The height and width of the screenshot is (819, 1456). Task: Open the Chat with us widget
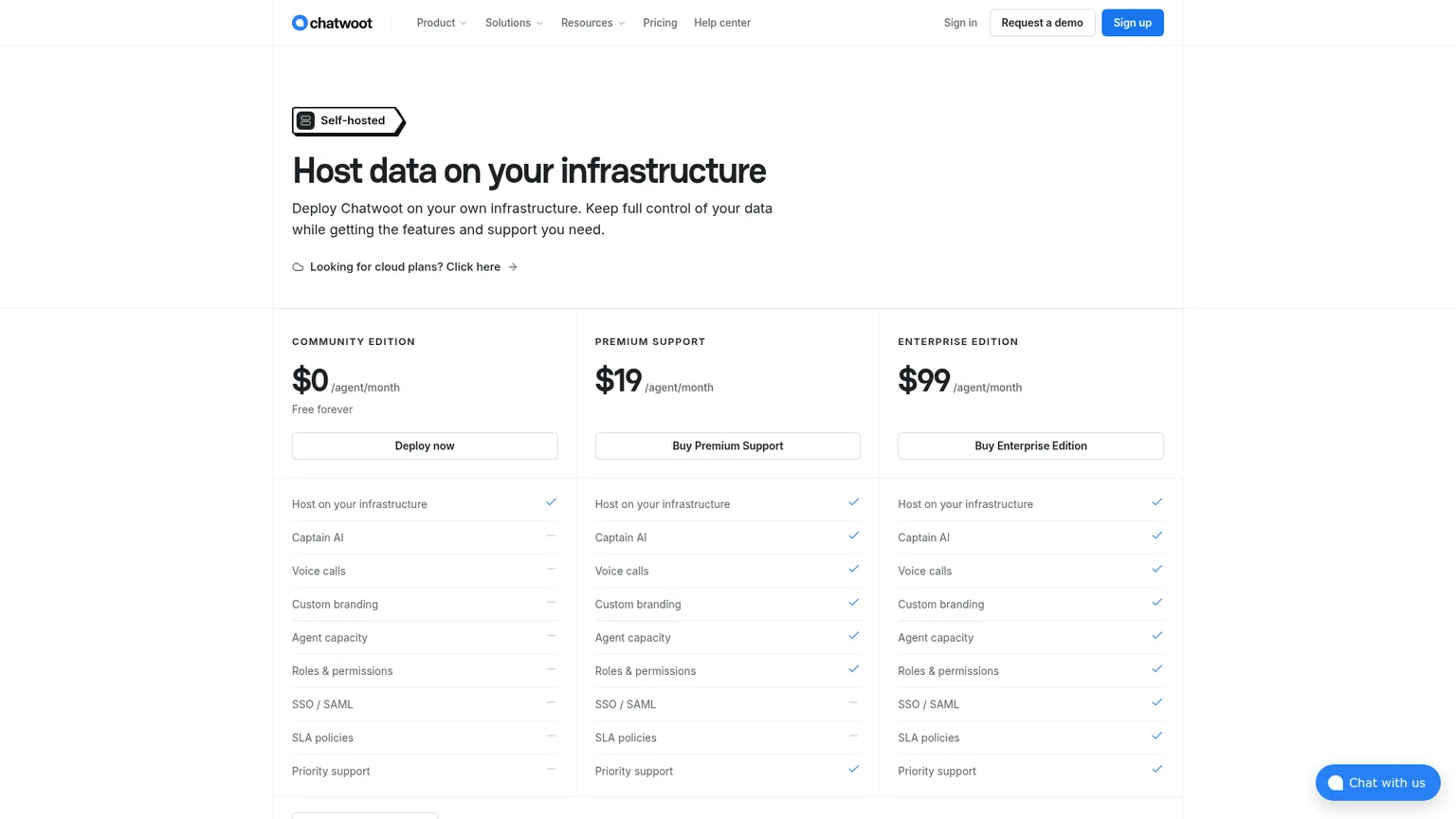(1377, 783)
